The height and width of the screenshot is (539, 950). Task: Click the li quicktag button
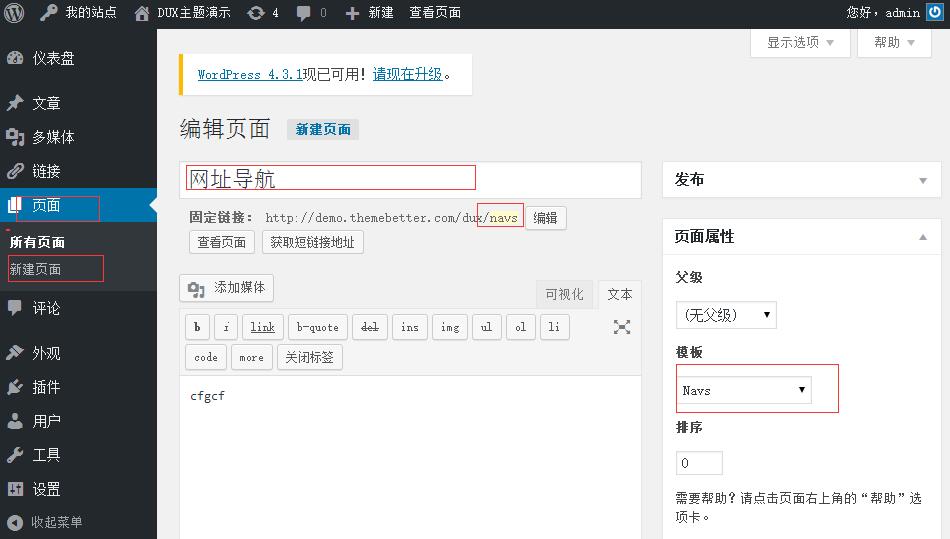[554, 327]
